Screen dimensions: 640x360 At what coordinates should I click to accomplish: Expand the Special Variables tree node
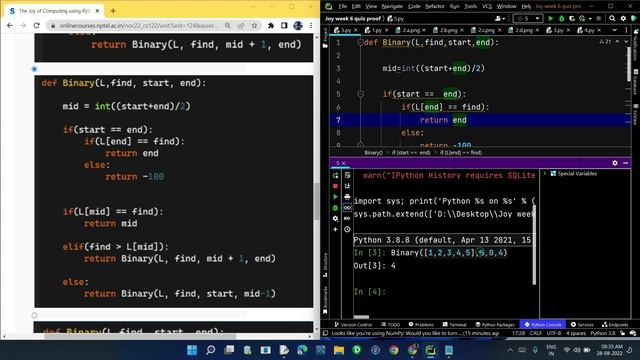pyautogui.click(x=544, y=173)
